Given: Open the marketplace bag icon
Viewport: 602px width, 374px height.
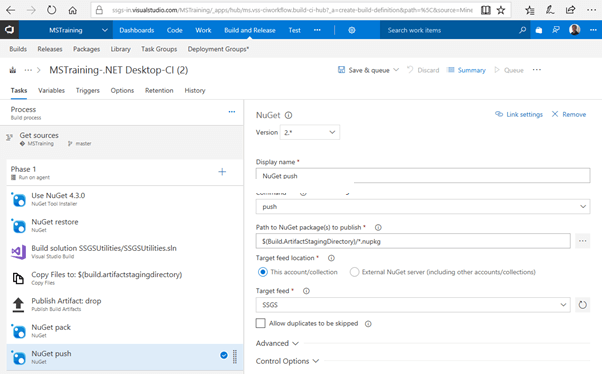Looking at the screenshot, I should [539, 30].
